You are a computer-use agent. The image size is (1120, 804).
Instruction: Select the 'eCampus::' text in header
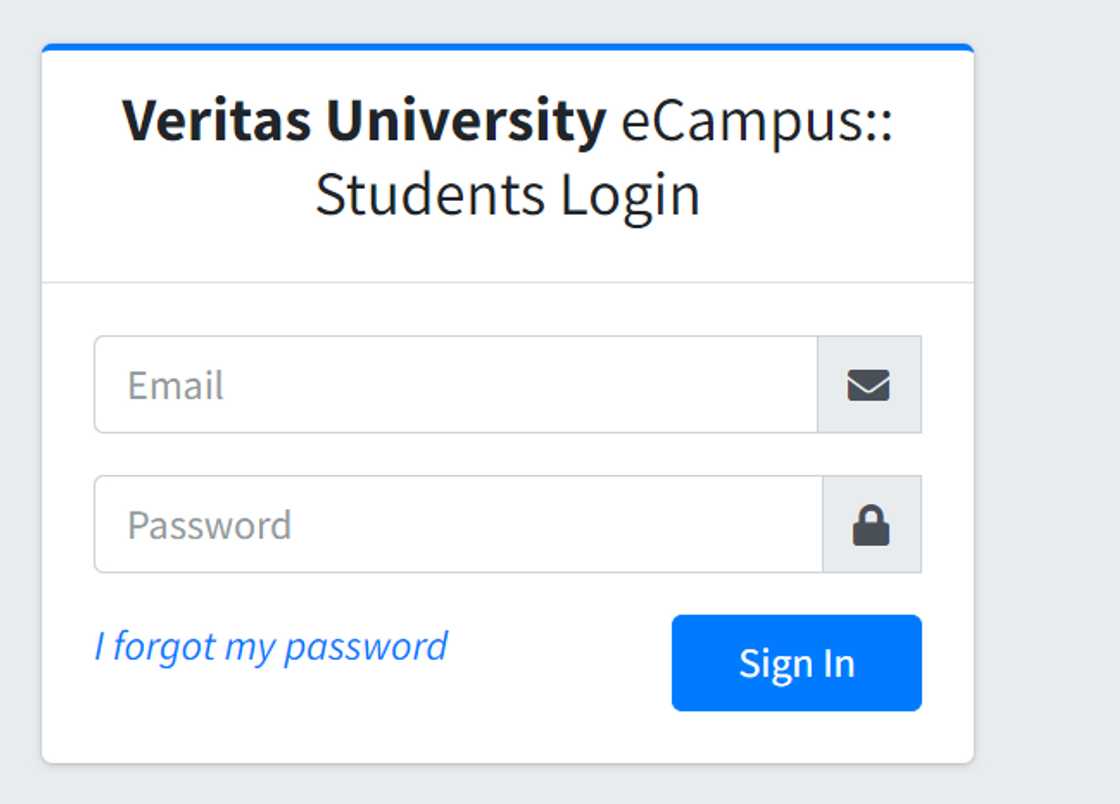756,121
